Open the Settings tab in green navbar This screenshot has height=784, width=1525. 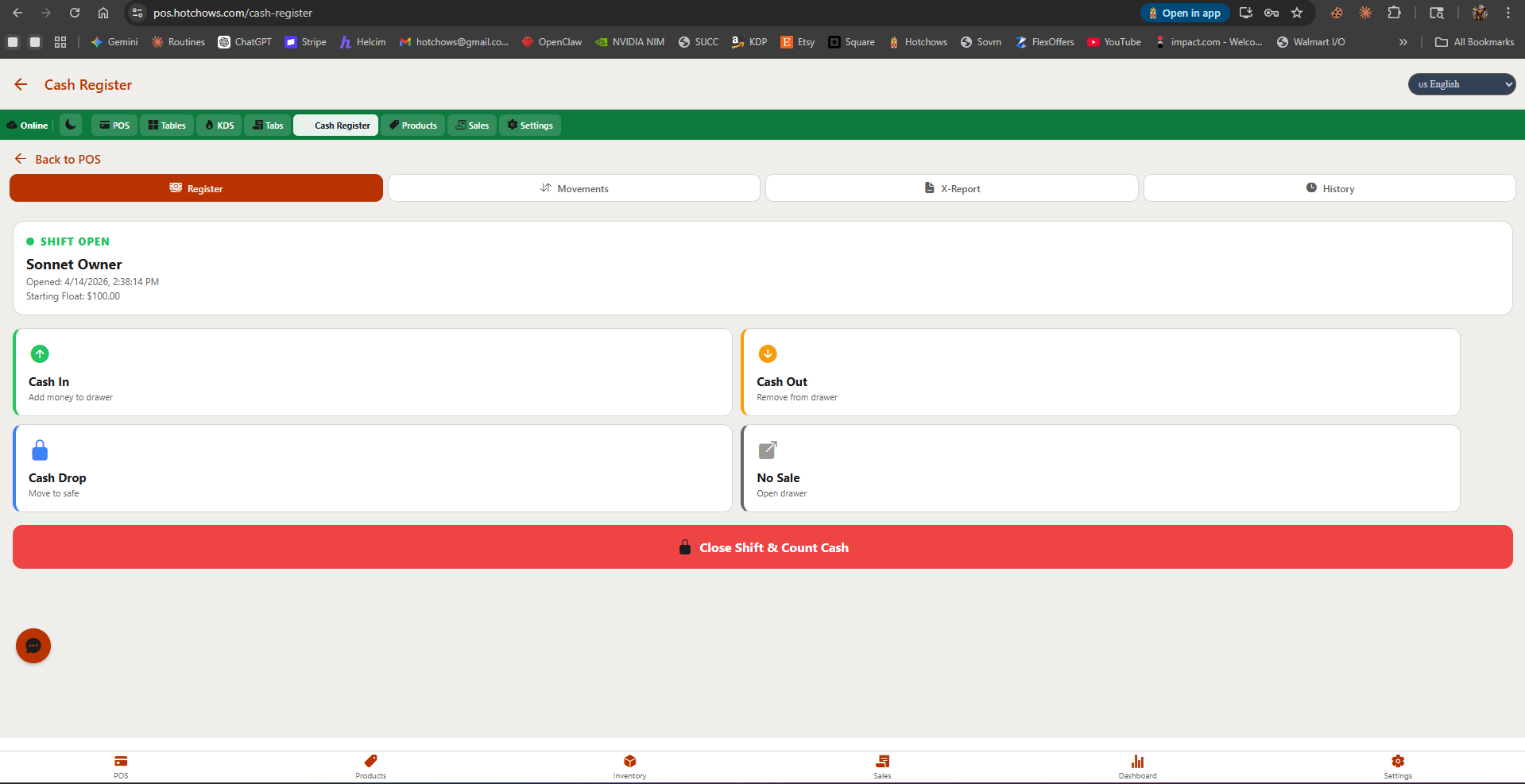pyautogui.click(x=530, y=126)
